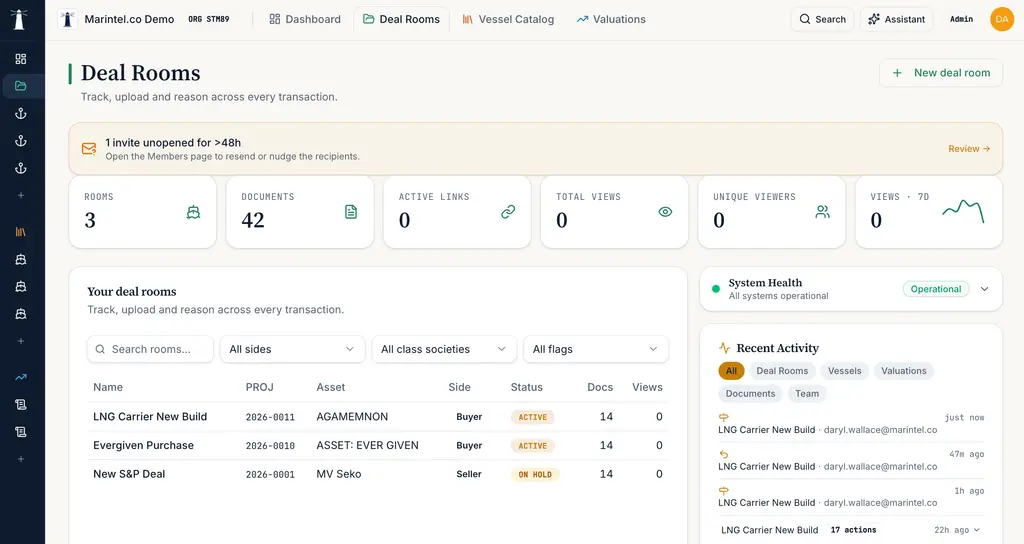The image size is (1024, 544).
Task: Click the ON HOLD status badge
Action: (535, 475)
